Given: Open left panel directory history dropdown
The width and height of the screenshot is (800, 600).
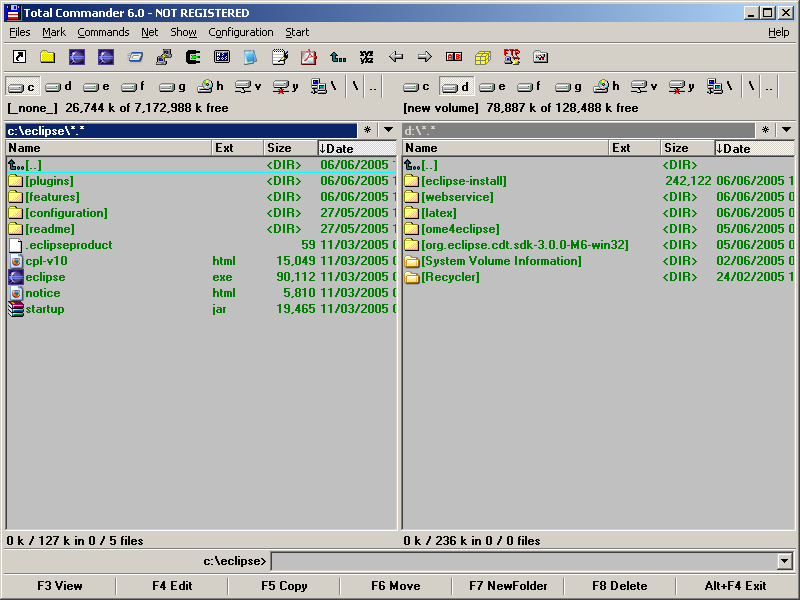Looking at the screenshot, I should [388, 130].
